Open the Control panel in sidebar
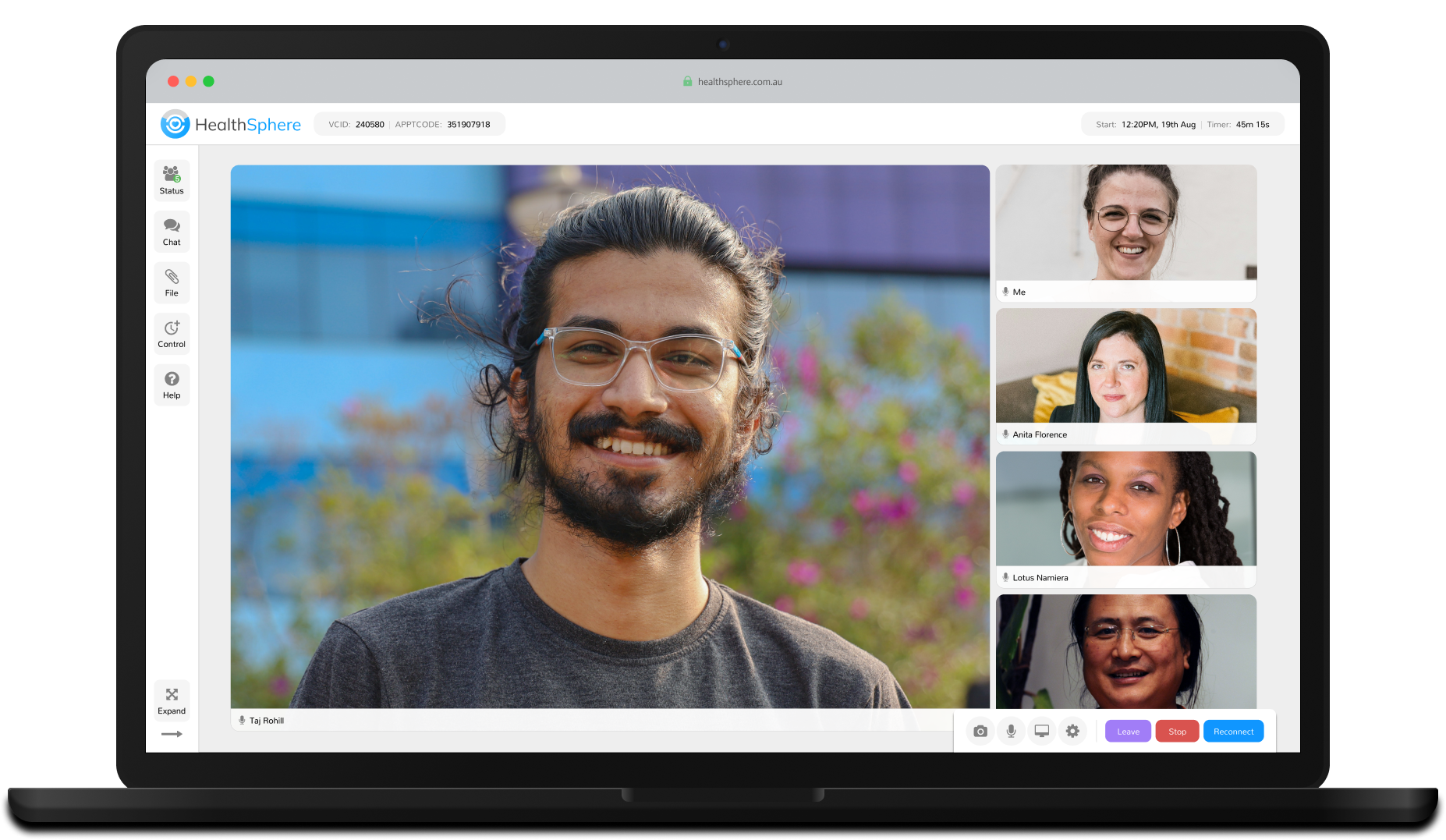Viewport: 1446px width, 840px height. [x=172, y=334]
